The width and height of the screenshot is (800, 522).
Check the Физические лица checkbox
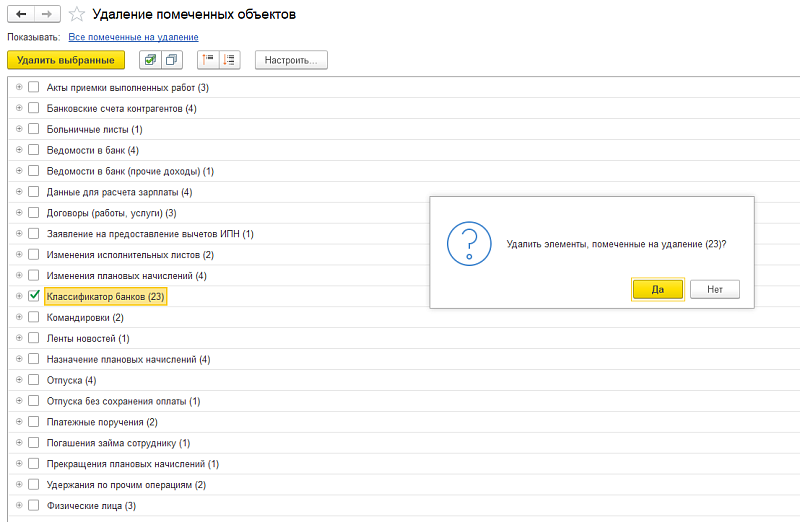coord(34,505)
